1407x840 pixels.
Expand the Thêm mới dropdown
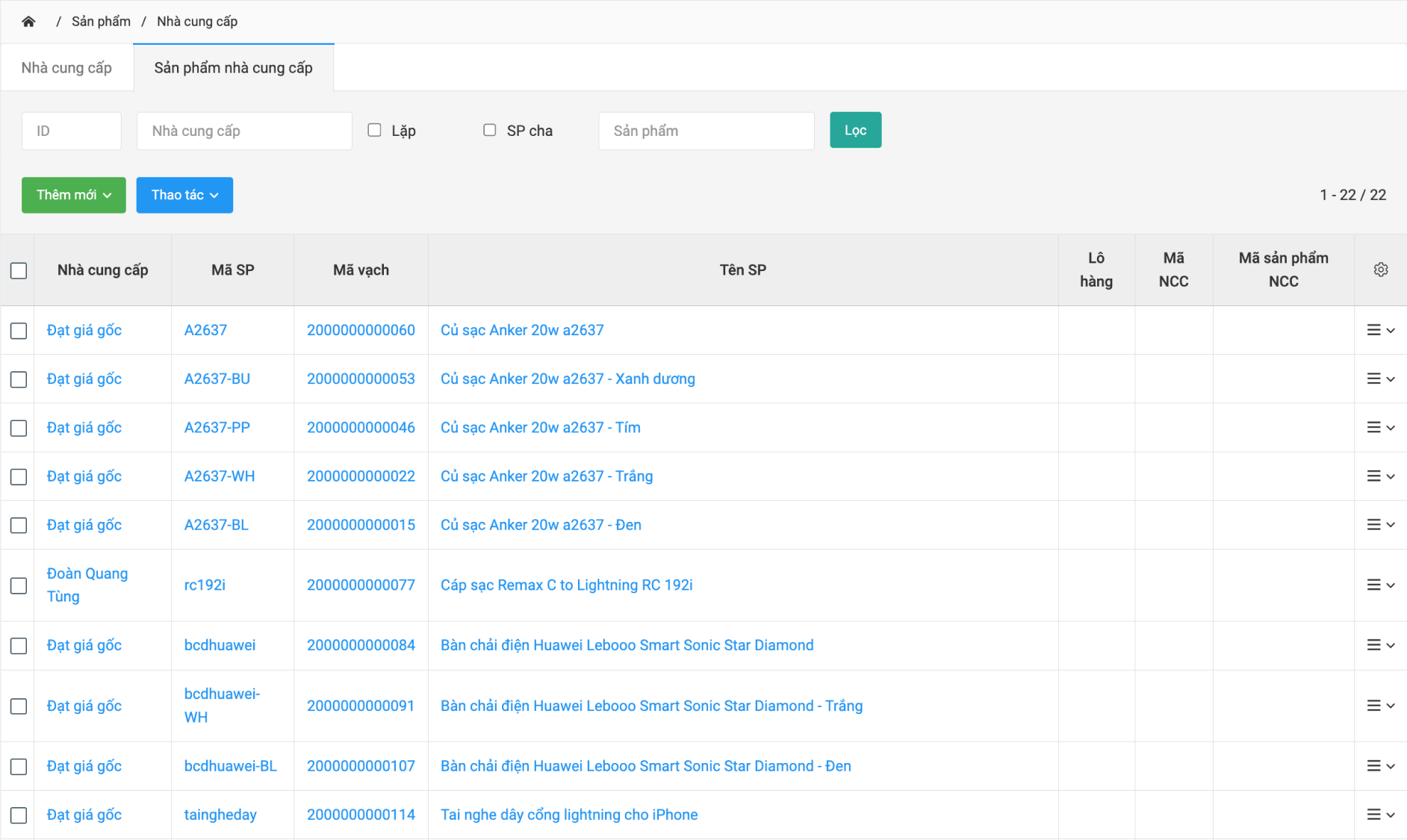point(74,195)
